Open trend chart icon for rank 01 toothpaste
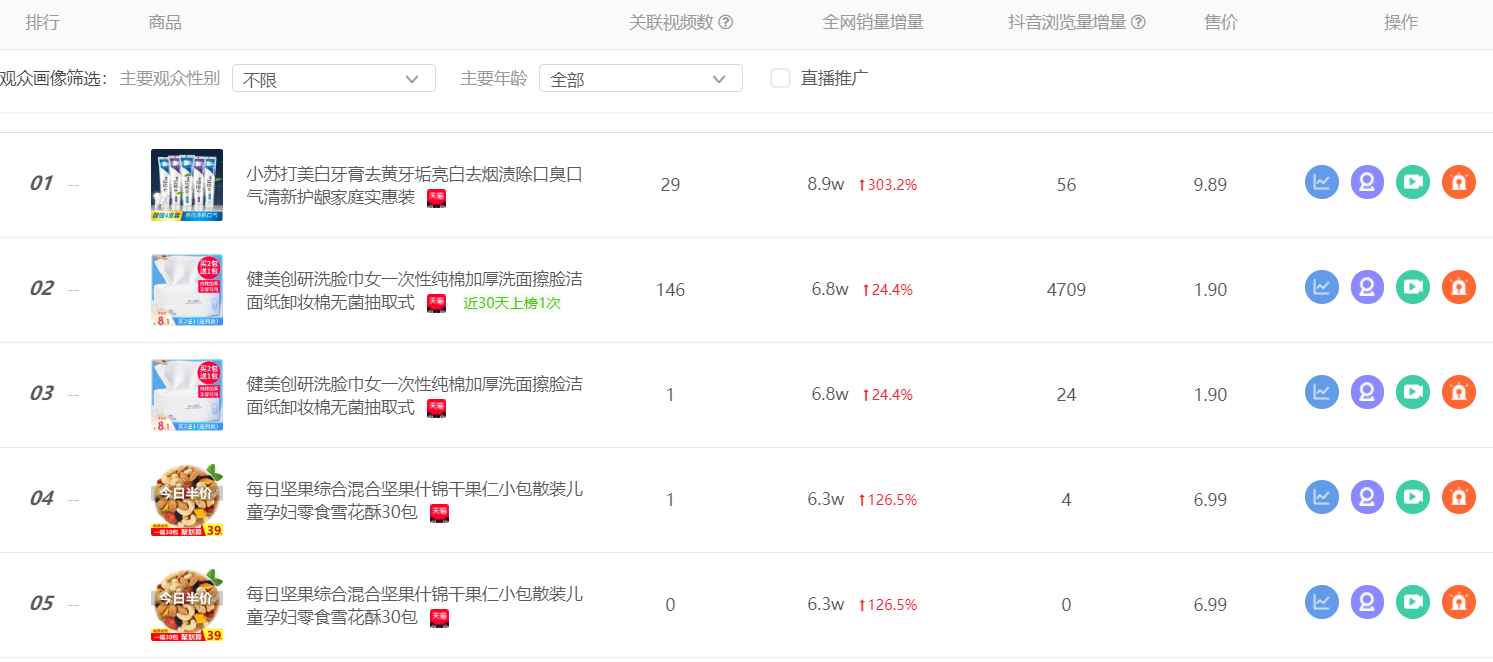 pos(1321,182)
